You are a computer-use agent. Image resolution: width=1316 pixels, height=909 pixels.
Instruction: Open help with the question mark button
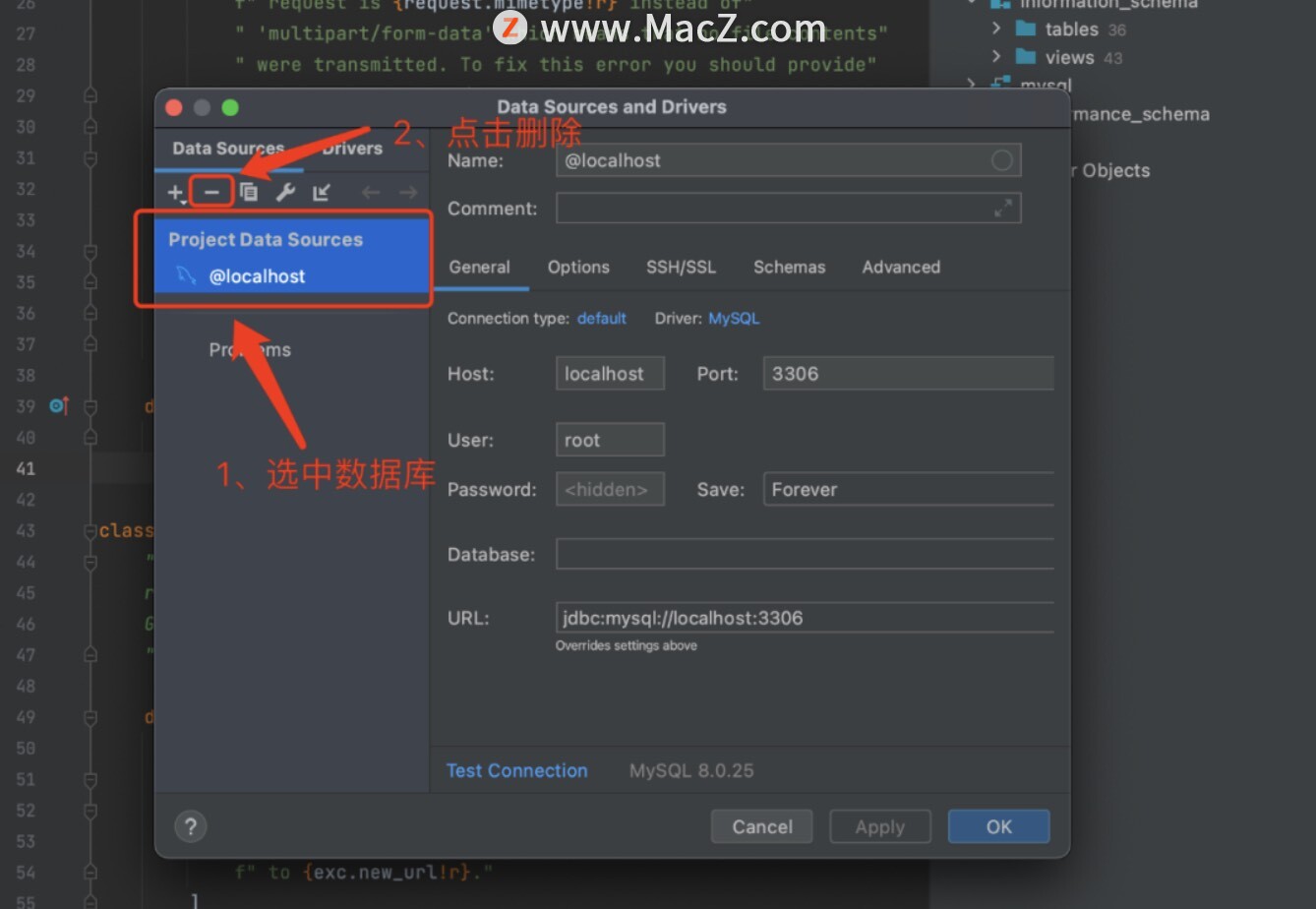(191, 826)
